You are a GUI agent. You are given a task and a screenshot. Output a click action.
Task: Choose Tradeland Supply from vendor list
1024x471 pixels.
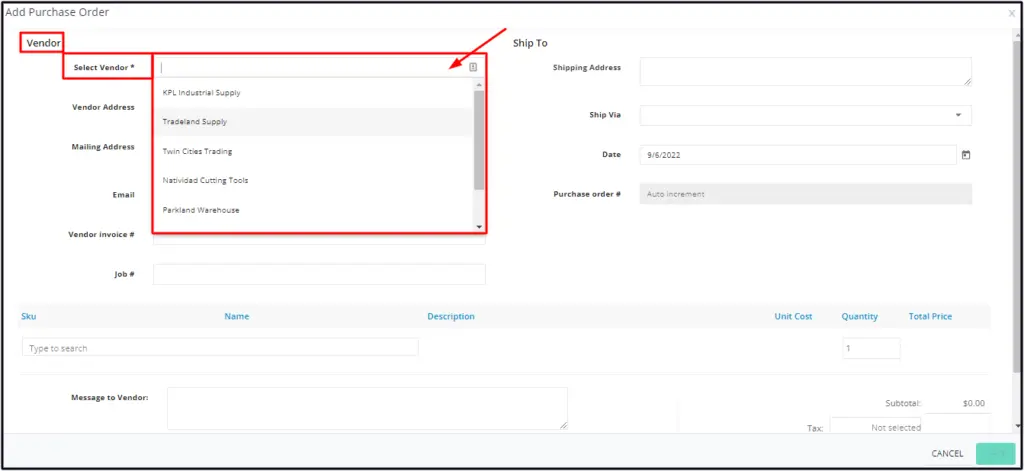click(x=313, y=122)
